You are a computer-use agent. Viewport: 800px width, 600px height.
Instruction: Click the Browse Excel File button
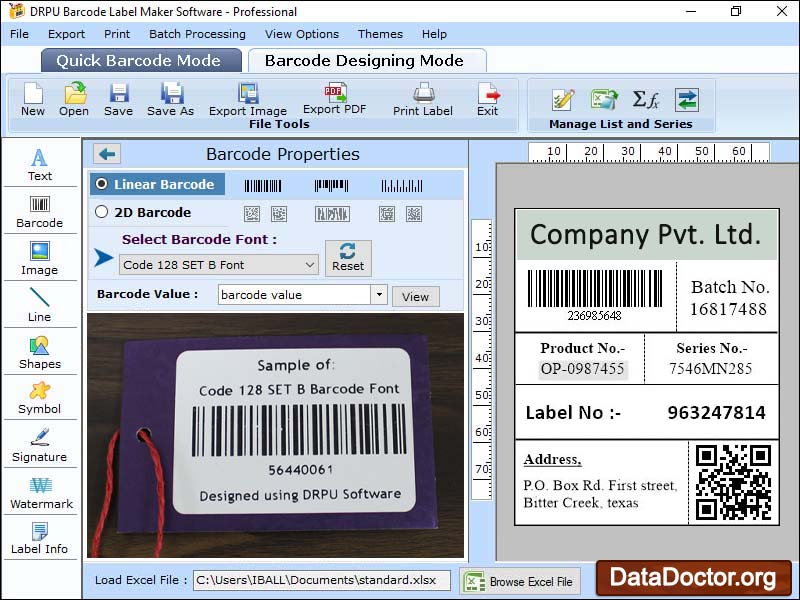click(x=519, y=581)
